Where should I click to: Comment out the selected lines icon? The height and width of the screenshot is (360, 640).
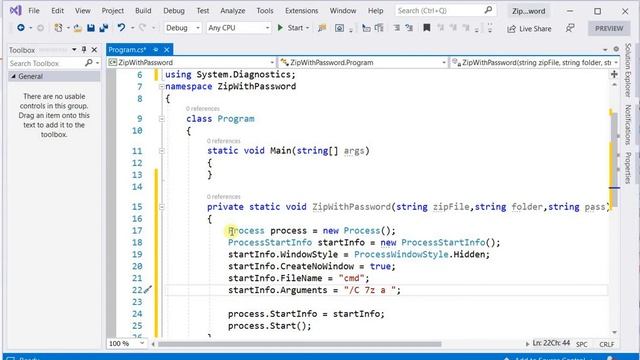point(397,28)
